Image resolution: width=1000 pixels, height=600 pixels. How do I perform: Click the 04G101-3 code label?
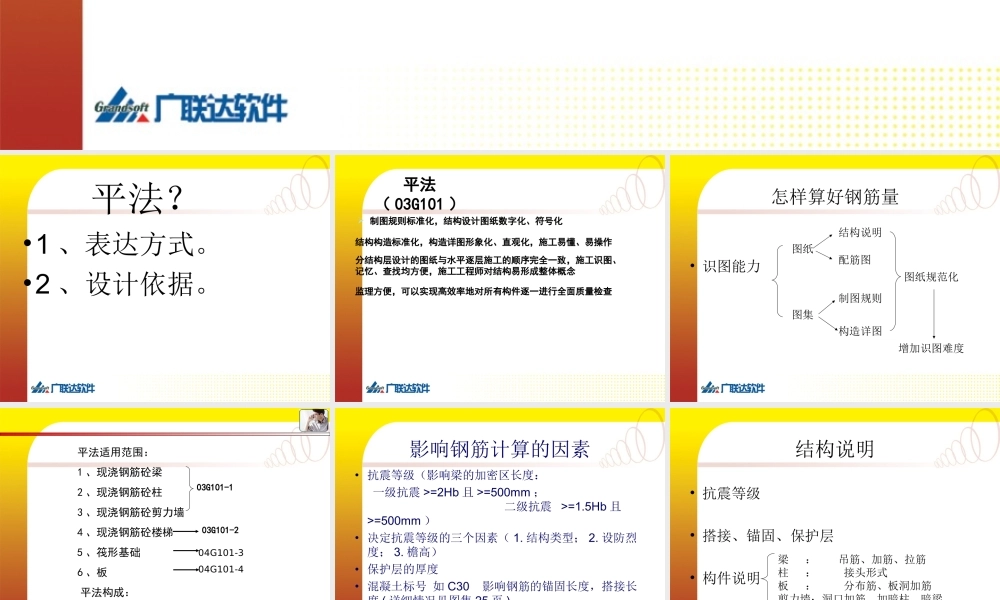pos(221,552)
